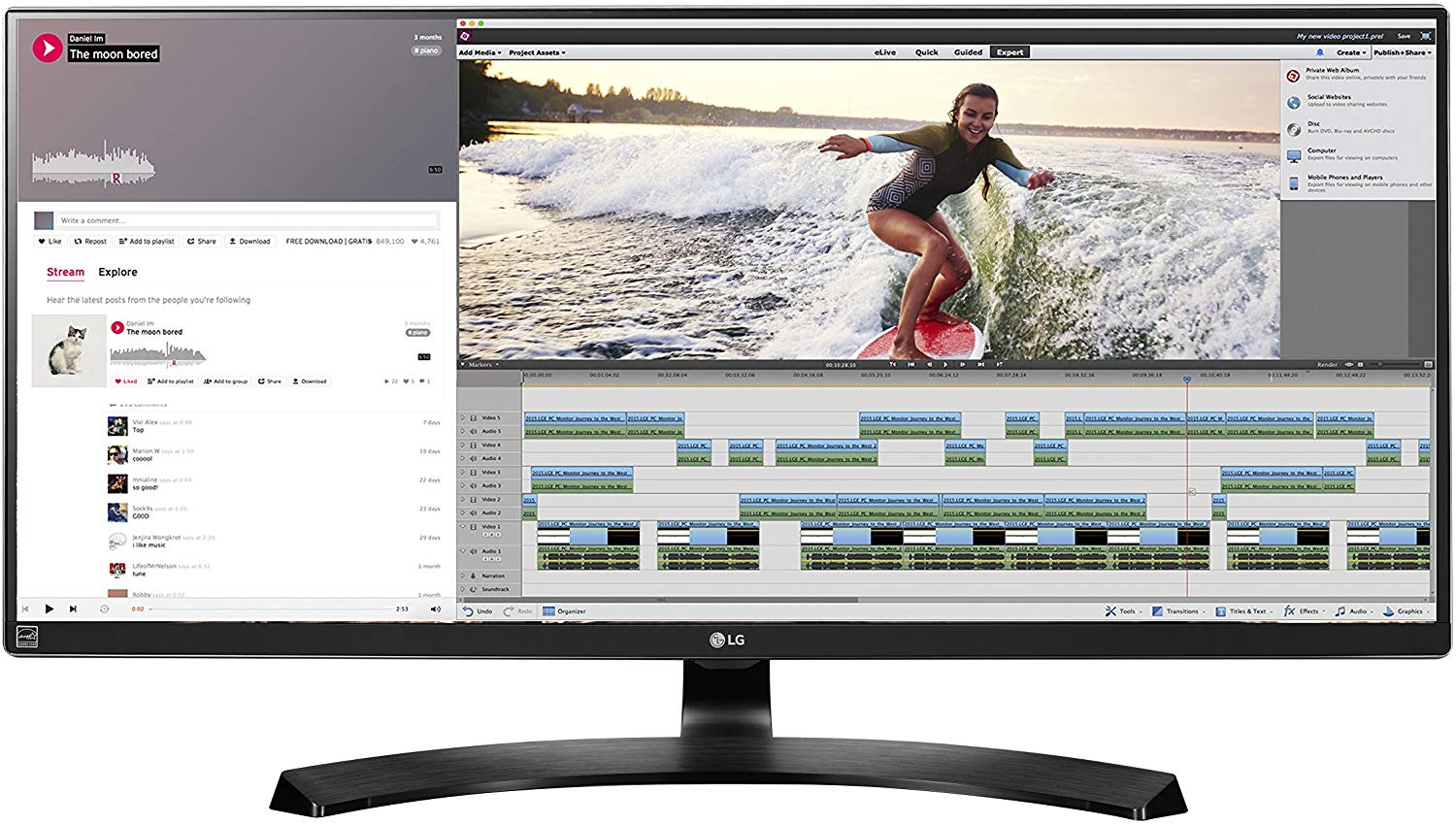
Task: Switch to the Guided tab
Action: pyautogui.click(x=968, y=52)
